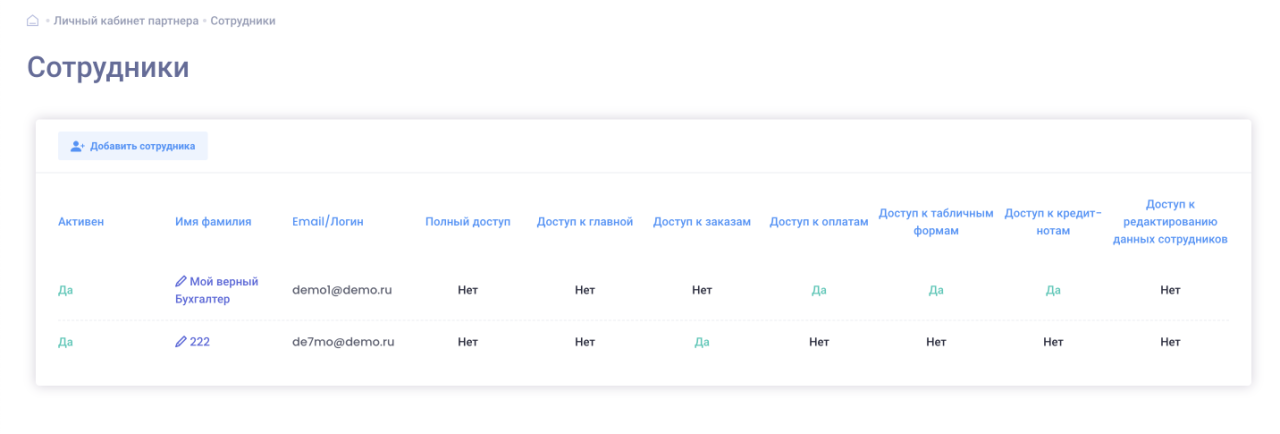Click the pencil icon next to 222
Screen dimensions: 1280x434
point(181,342)
